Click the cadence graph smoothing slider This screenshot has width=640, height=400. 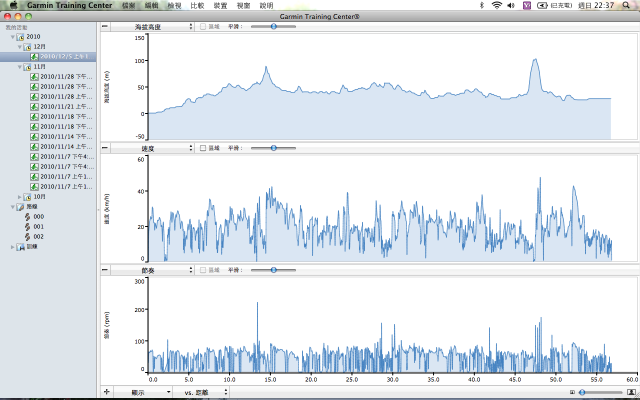point(273,270)
